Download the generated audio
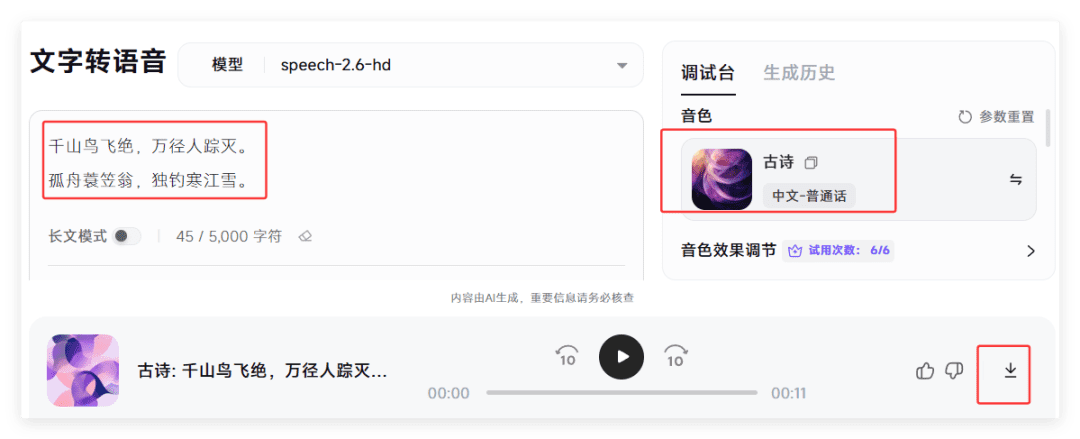 pyautogui.click(x=1010, y=371)
